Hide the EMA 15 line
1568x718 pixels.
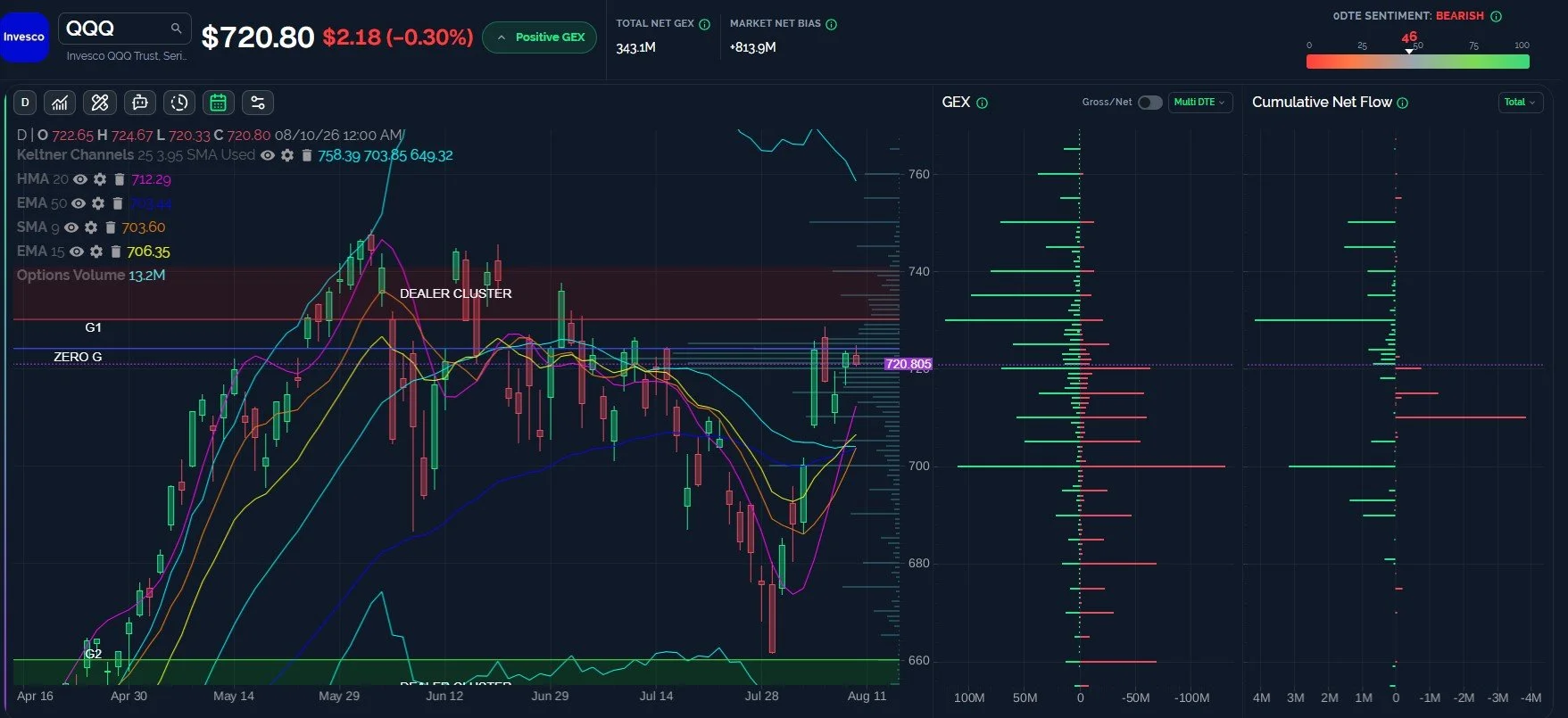[77, 252]
